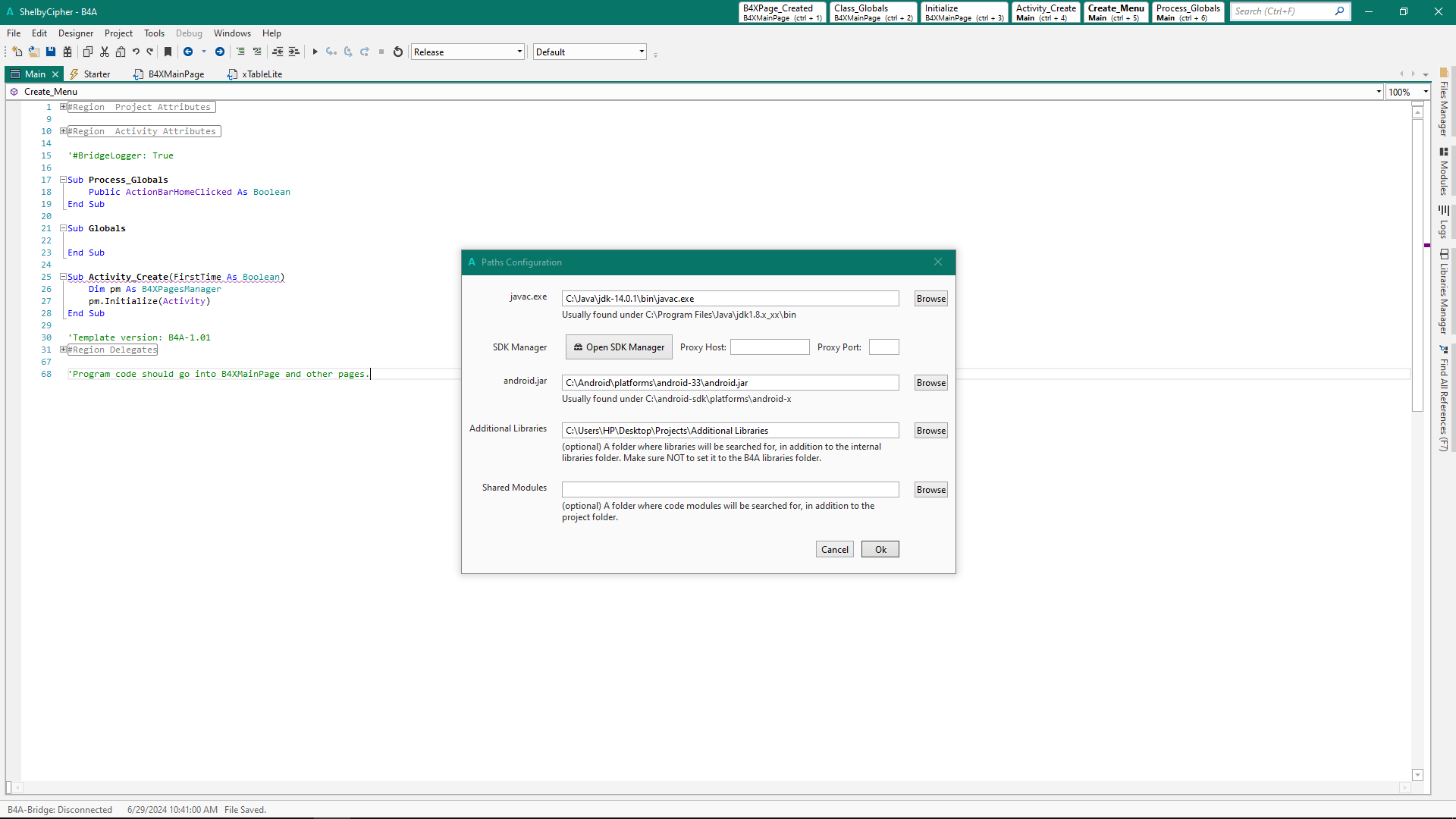This screenshot has height=819, width=1456.
Task: Click the bookmark toggle toolbar icon
Action: pos(168,52)
